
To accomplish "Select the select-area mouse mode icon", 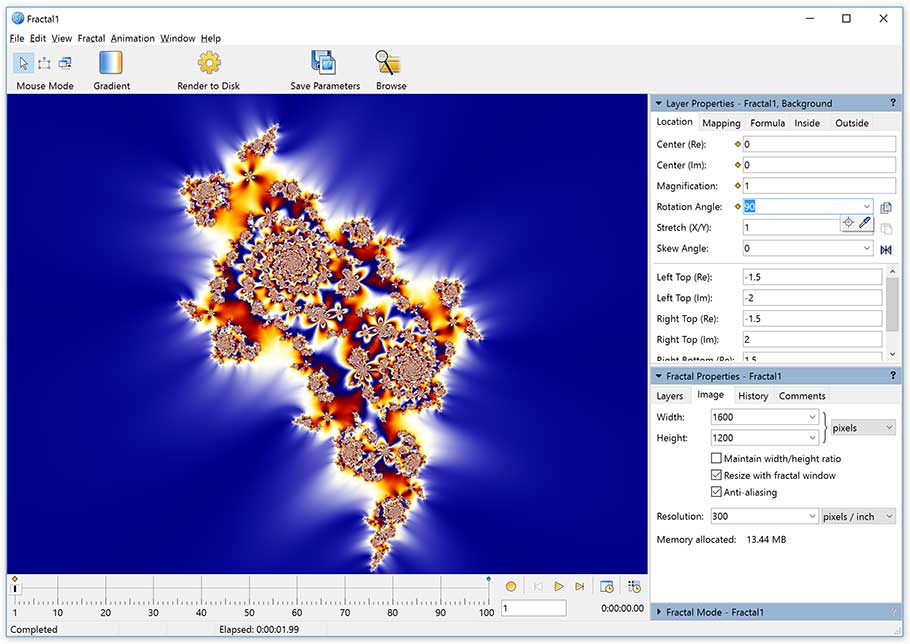I will coord(44,63).
